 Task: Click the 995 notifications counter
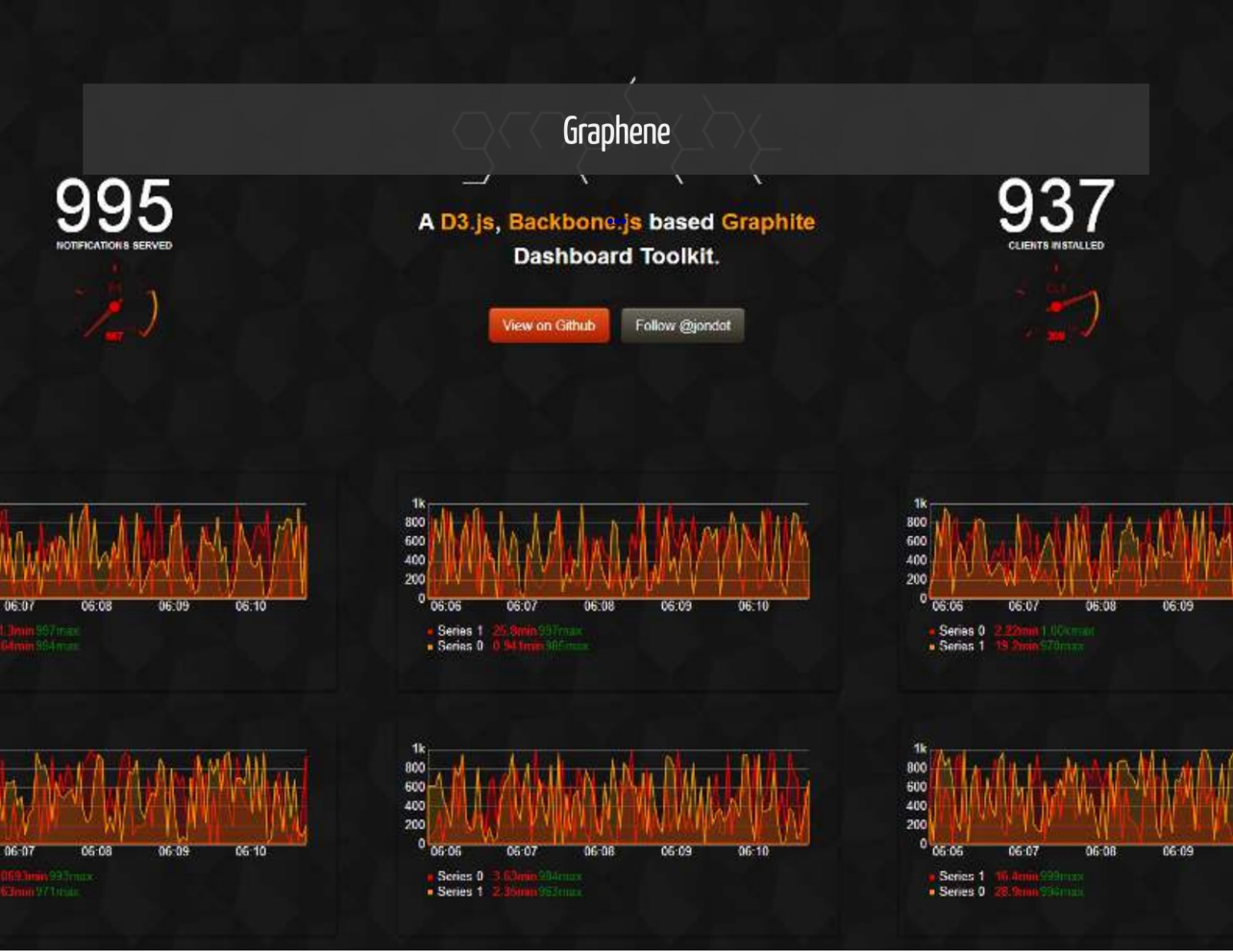pyautogui.click(x=114, y=206)
